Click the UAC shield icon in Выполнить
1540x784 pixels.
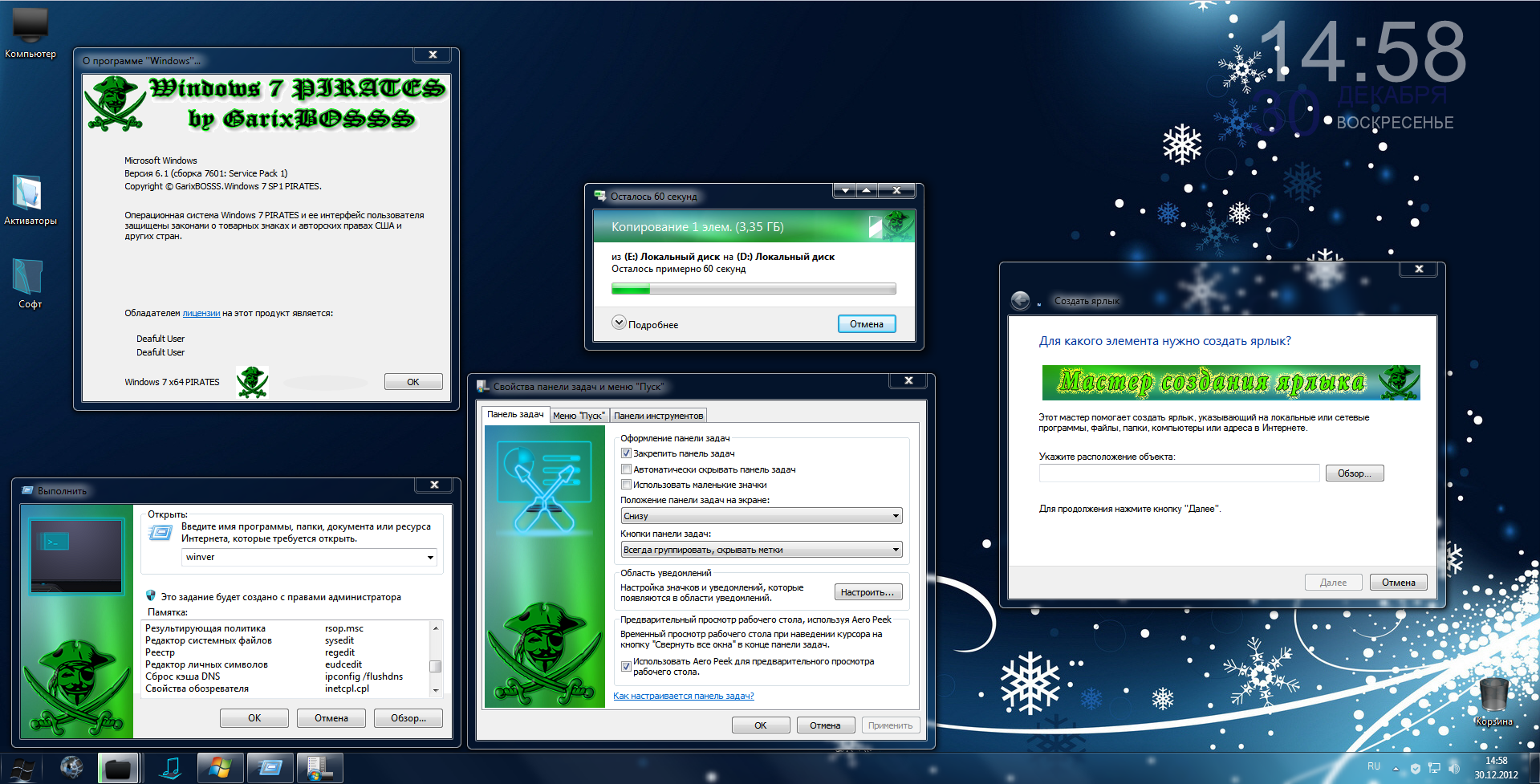(x=150, y=596)
